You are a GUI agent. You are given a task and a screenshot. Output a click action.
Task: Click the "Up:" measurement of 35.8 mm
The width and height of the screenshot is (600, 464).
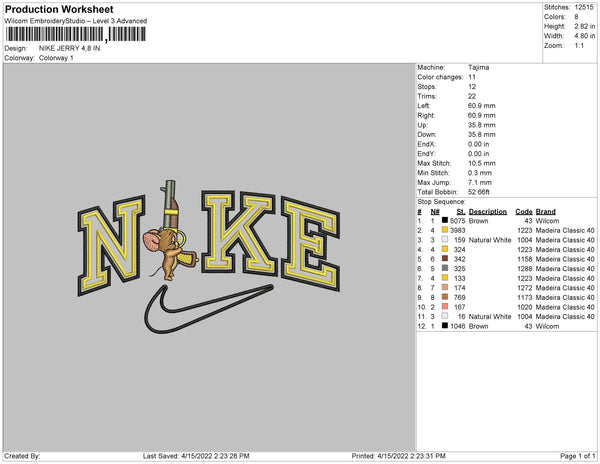coord(481,125)
